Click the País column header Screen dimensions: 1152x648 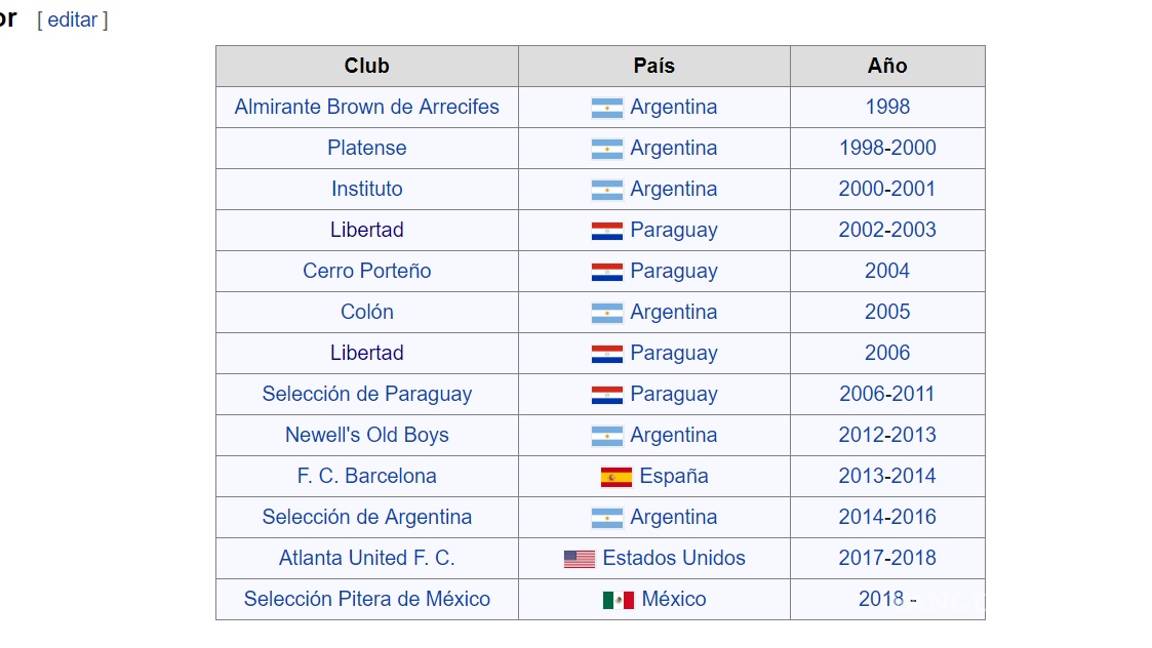(x=653, y=65)
